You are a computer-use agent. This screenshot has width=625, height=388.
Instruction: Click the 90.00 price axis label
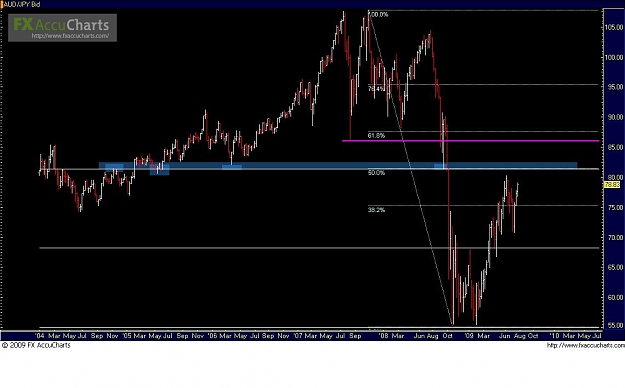(x=614, y=117)
